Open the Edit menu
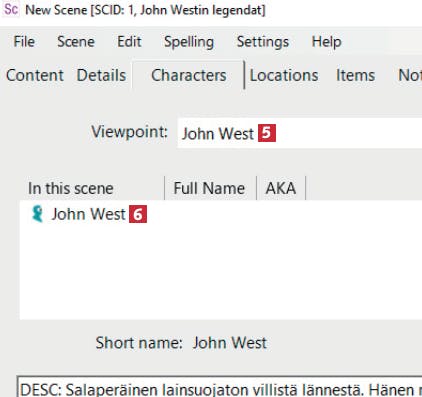The image size is (422, 397). [129, 42]
